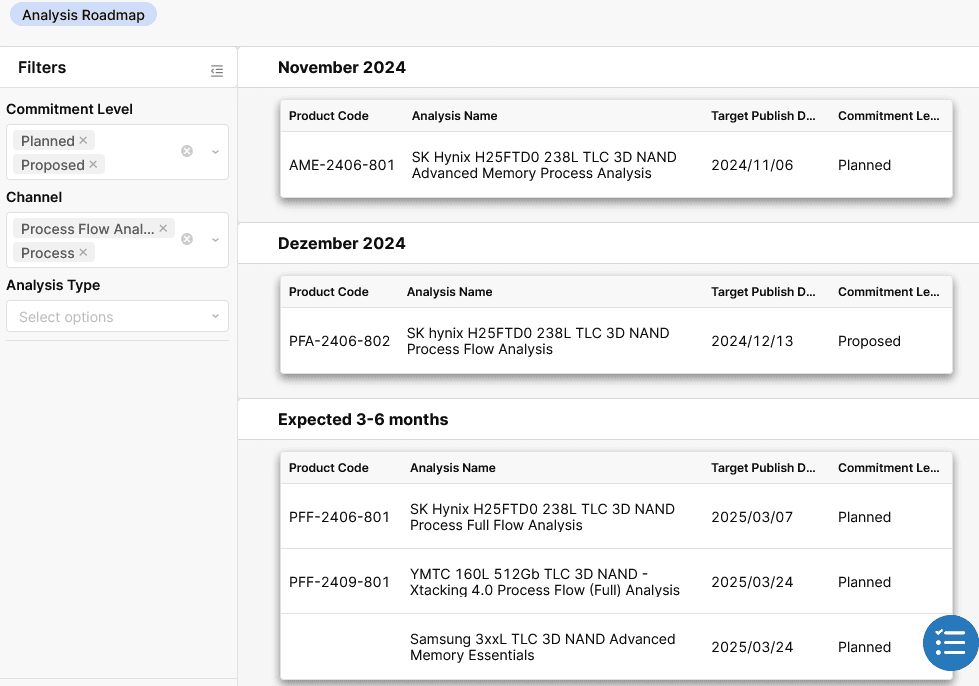Clear all Commitment Level selections
Image resolution: width=979 pixels, height=686 pixels.
(x=187, y=152)
